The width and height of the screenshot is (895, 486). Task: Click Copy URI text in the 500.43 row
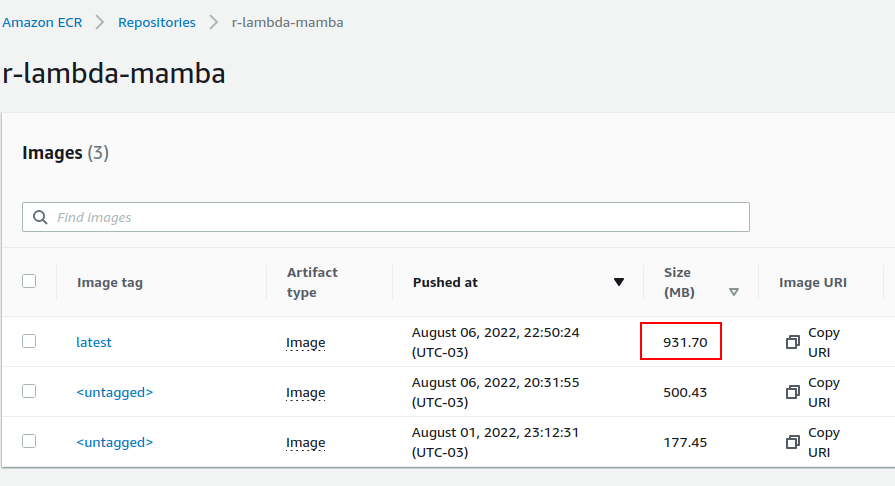tap(824, 392)
